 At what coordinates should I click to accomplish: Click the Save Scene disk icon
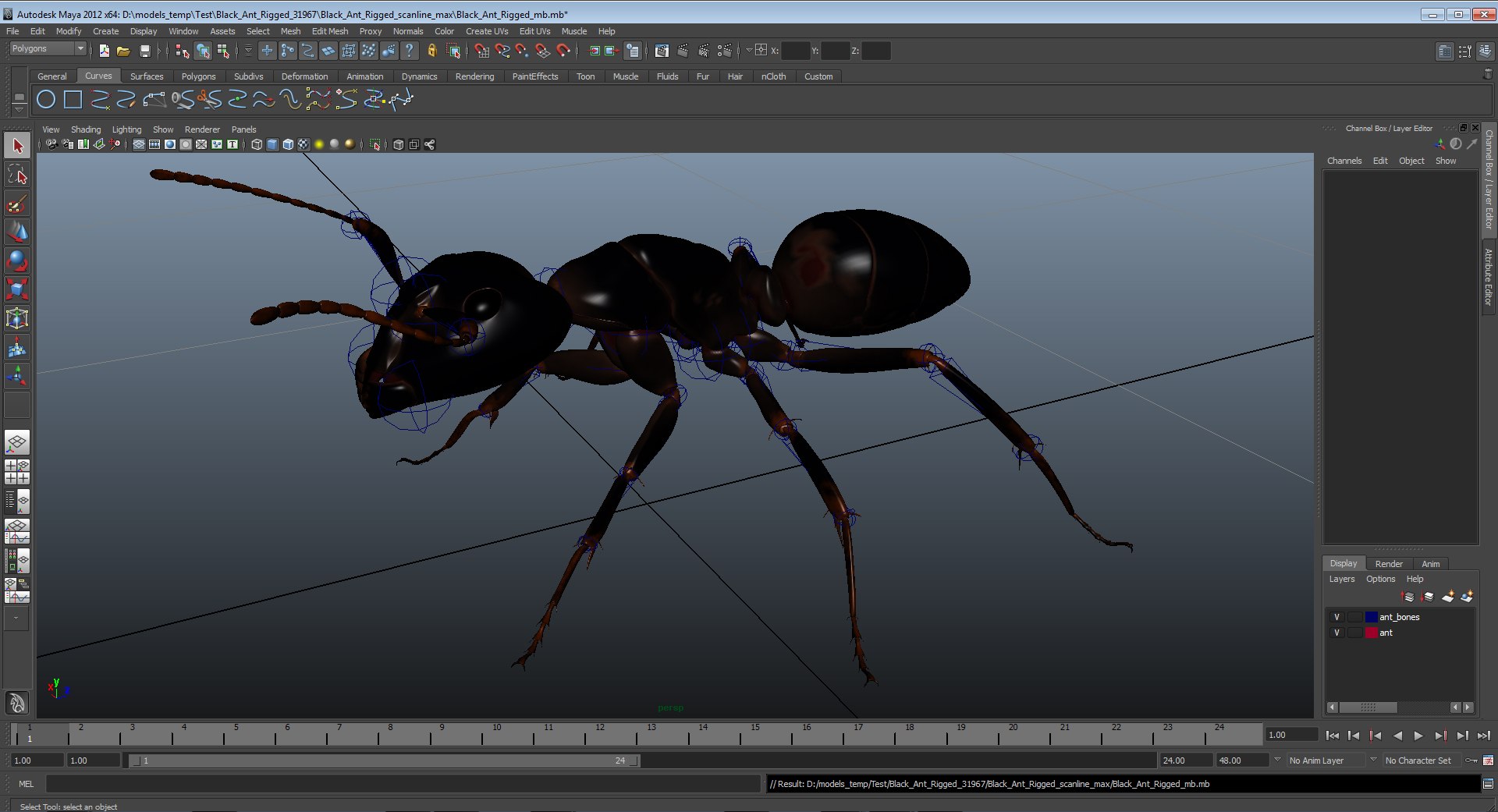click(x=144, y=51)
